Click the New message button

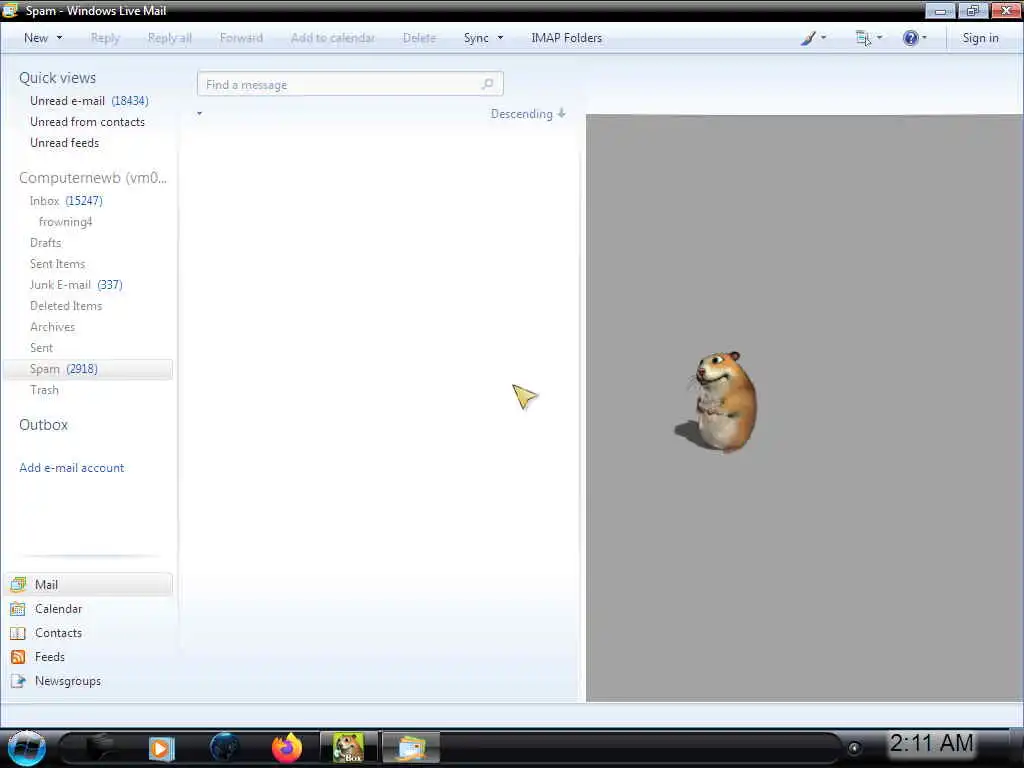(x=36, y=38)
